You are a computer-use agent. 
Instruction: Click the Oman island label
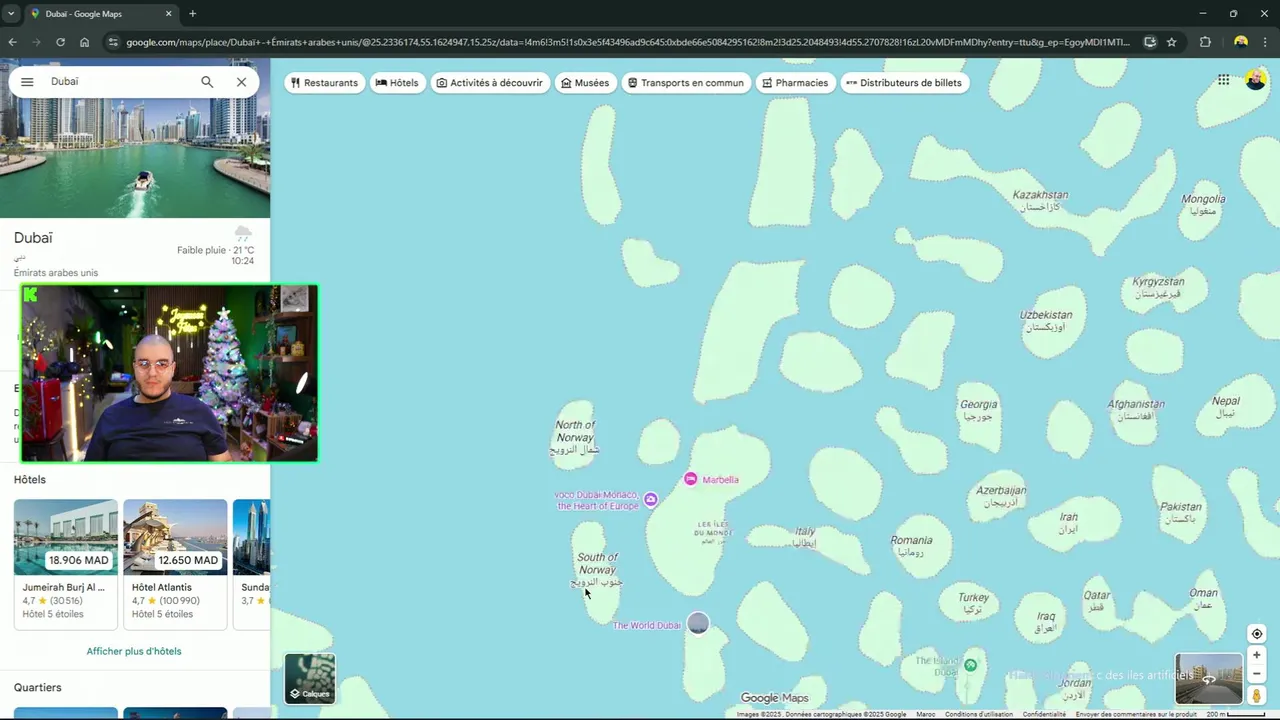(x=1203, y=598)
